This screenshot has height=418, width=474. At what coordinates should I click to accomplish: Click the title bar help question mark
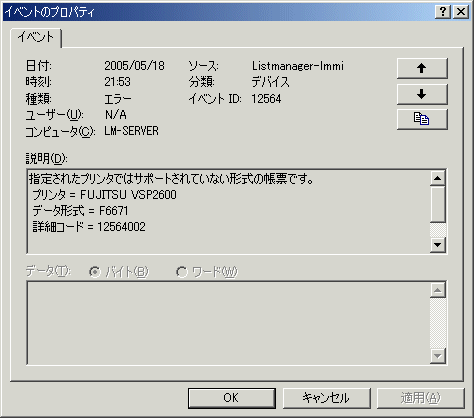(443, 12)
